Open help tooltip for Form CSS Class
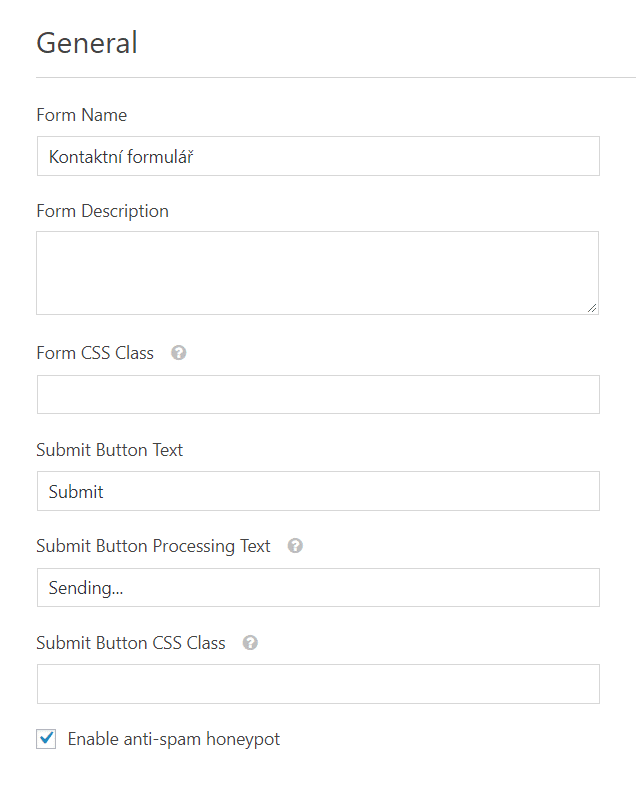Viewport: 636px width, 793px height. (178, 353)
